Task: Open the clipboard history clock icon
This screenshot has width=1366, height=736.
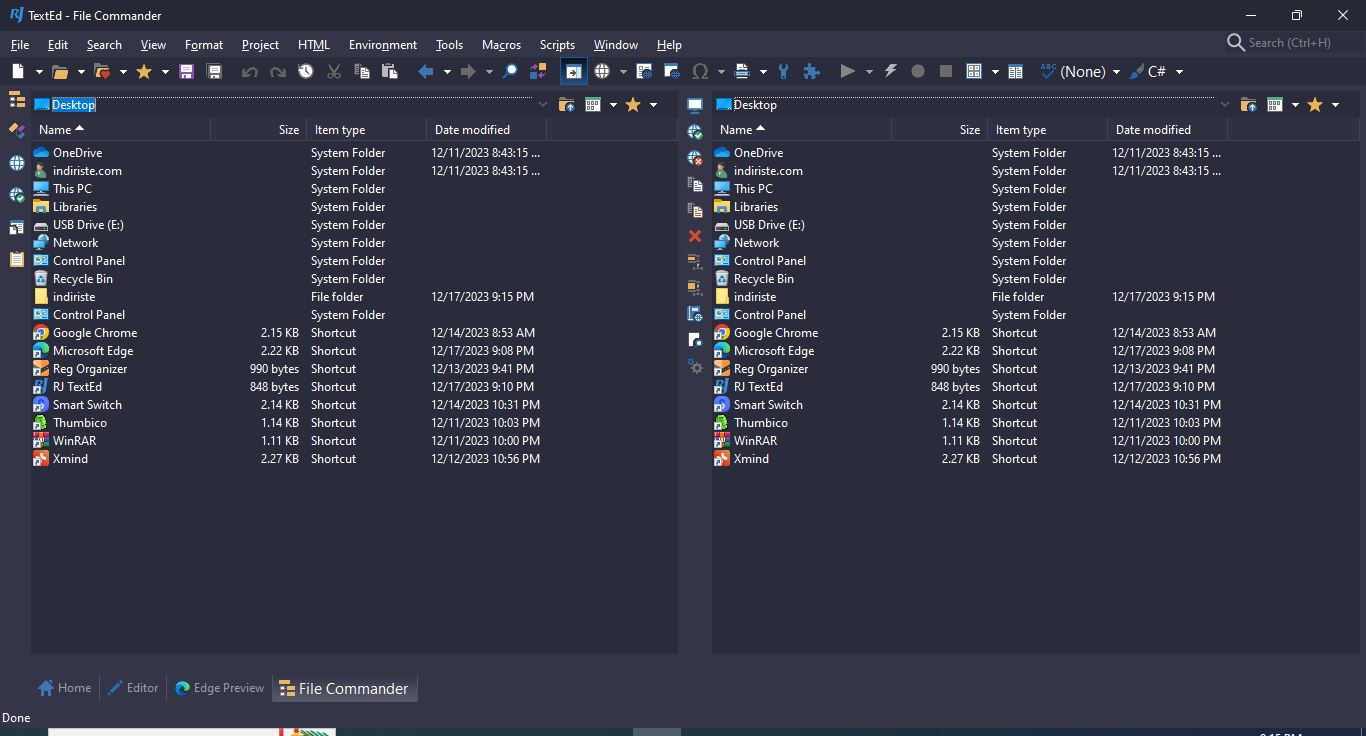Action: pos(306,72)
